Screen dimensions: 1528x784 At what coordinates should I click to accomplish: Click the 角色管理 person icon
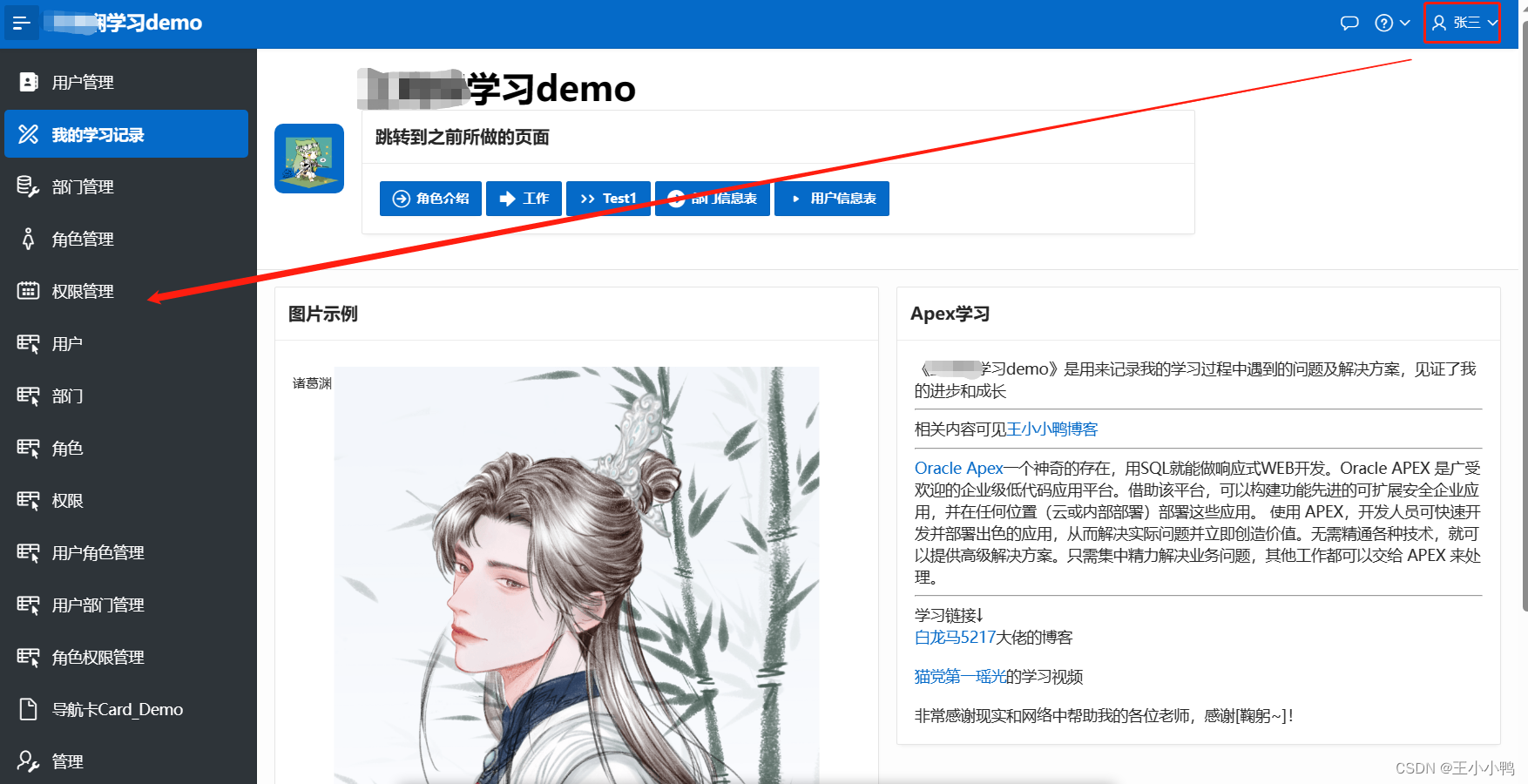29,239
